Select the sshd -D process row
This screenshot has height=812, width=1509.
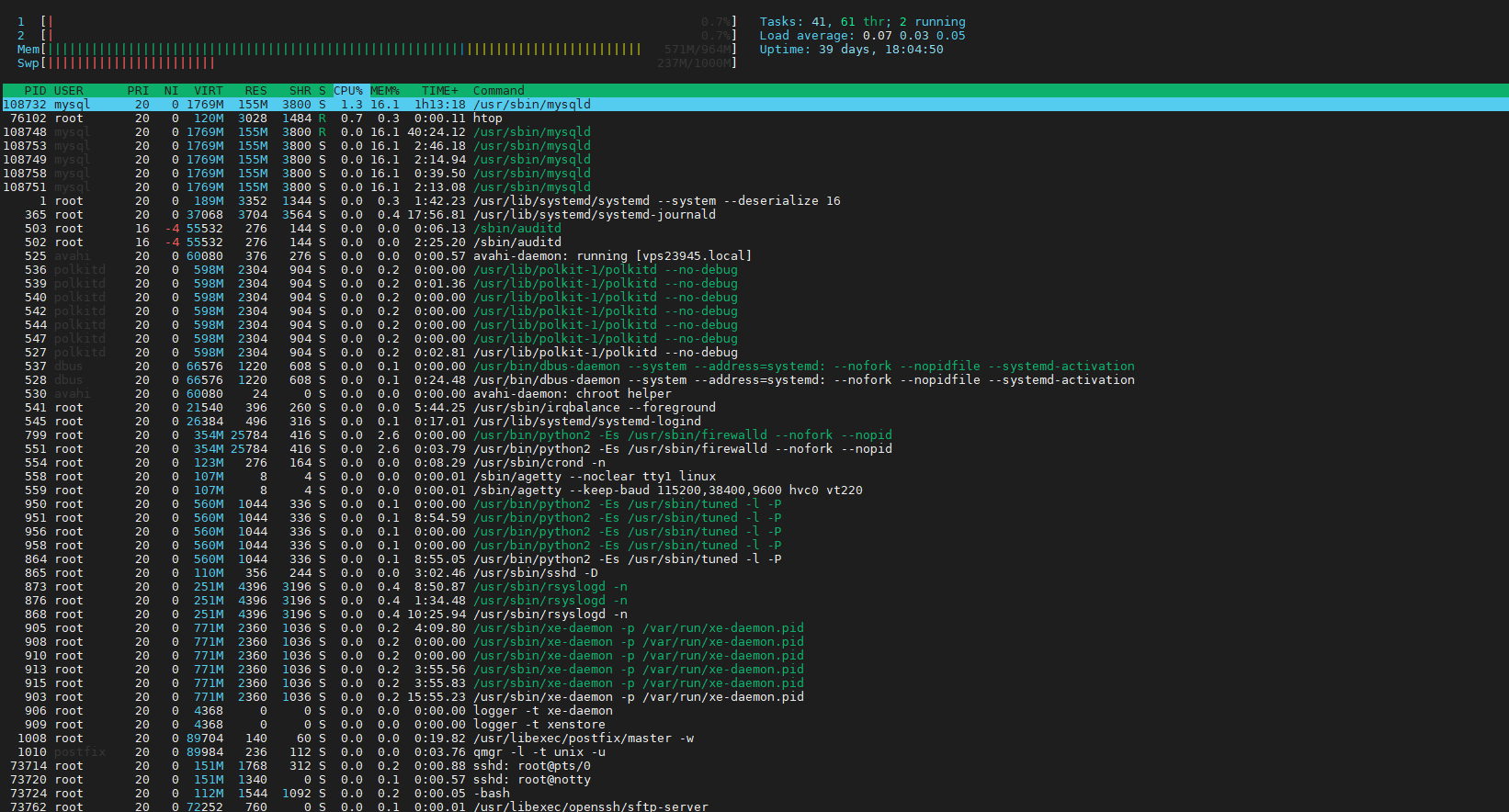pos(754,573)
